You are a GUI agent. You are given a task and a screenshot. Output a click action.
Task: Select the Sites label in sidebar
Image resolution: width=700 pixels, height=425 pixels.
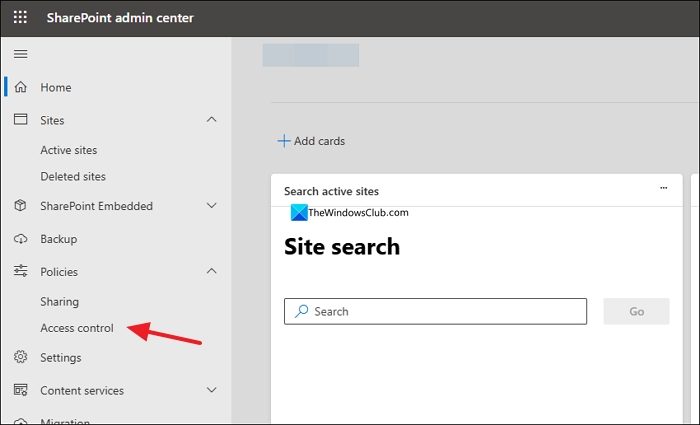pyautogui.click(x=52, y=121)
